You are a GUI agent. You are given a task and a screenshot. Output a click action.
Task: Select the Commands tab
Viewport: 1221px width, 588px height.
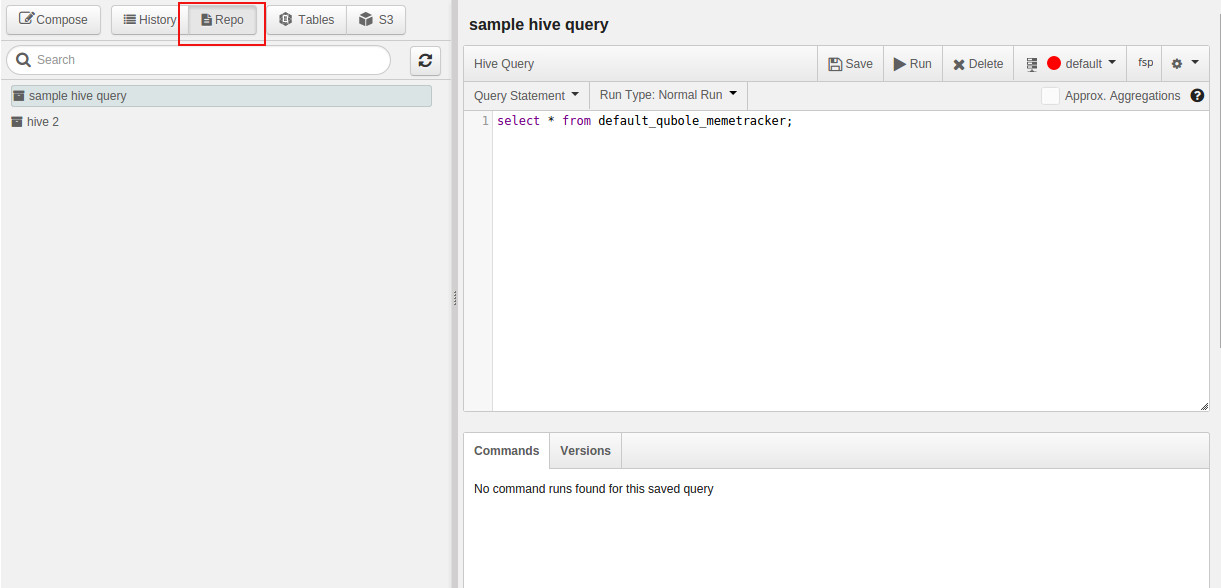[x=506, y=451]
